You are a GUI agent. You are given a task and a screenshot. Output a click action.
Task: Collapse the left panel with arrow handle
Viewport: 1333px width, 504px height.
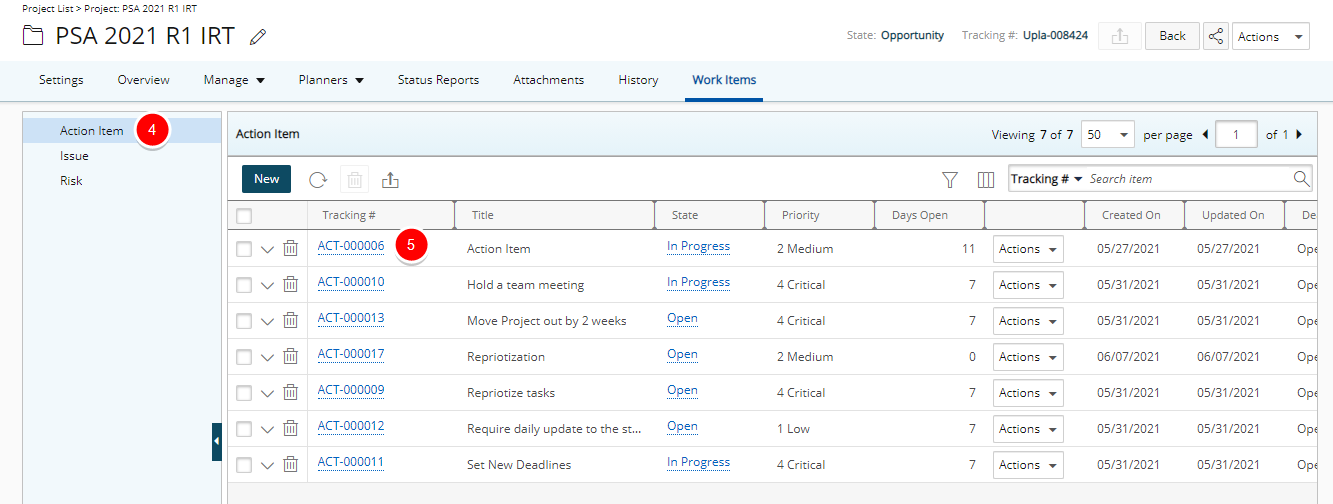217,441
